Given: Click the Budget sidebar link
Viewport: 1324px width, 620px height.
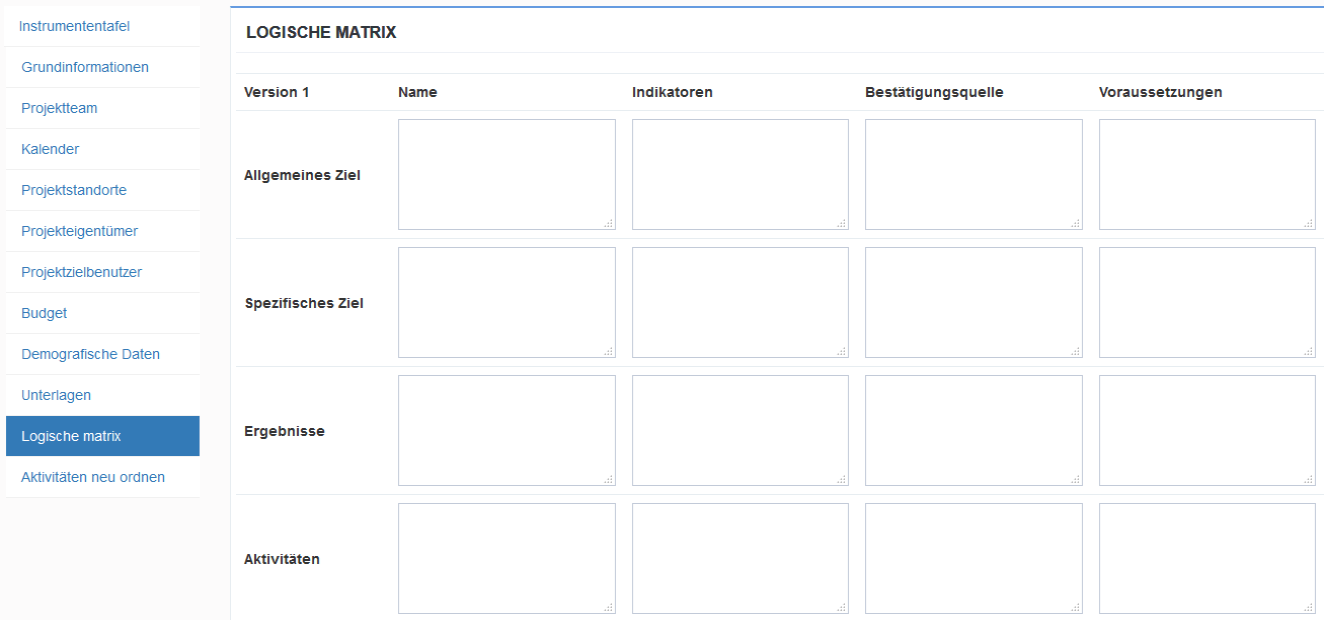Looking at the screenshot, I should point(102,313).
